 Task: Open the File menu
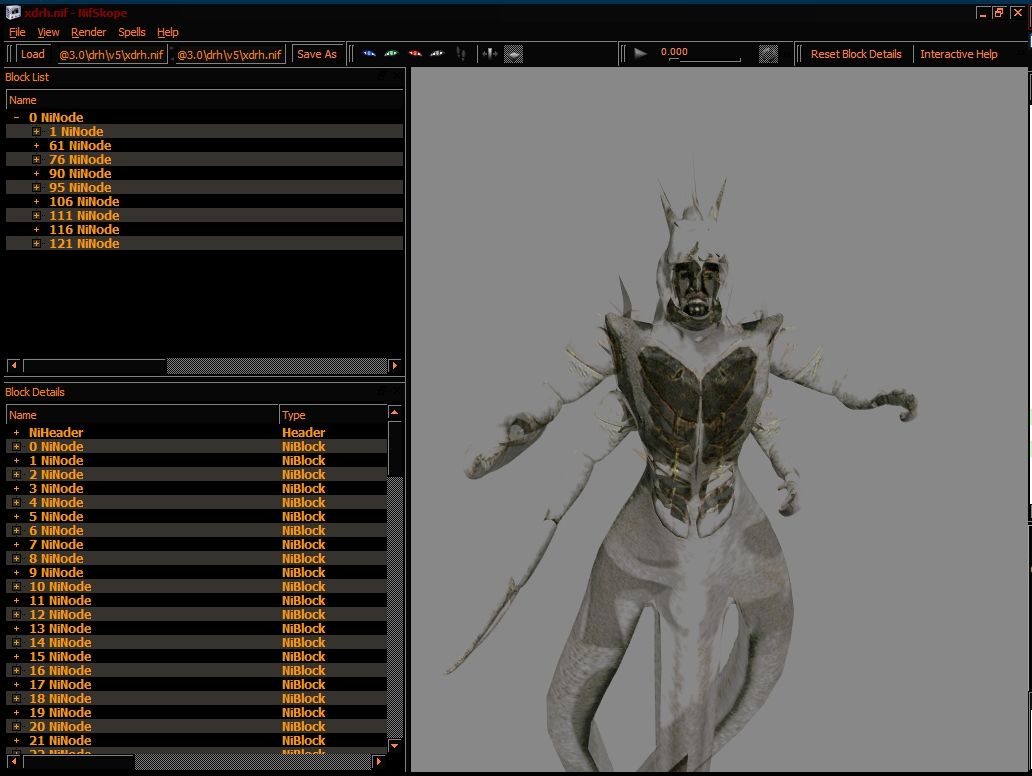point(17,32)
